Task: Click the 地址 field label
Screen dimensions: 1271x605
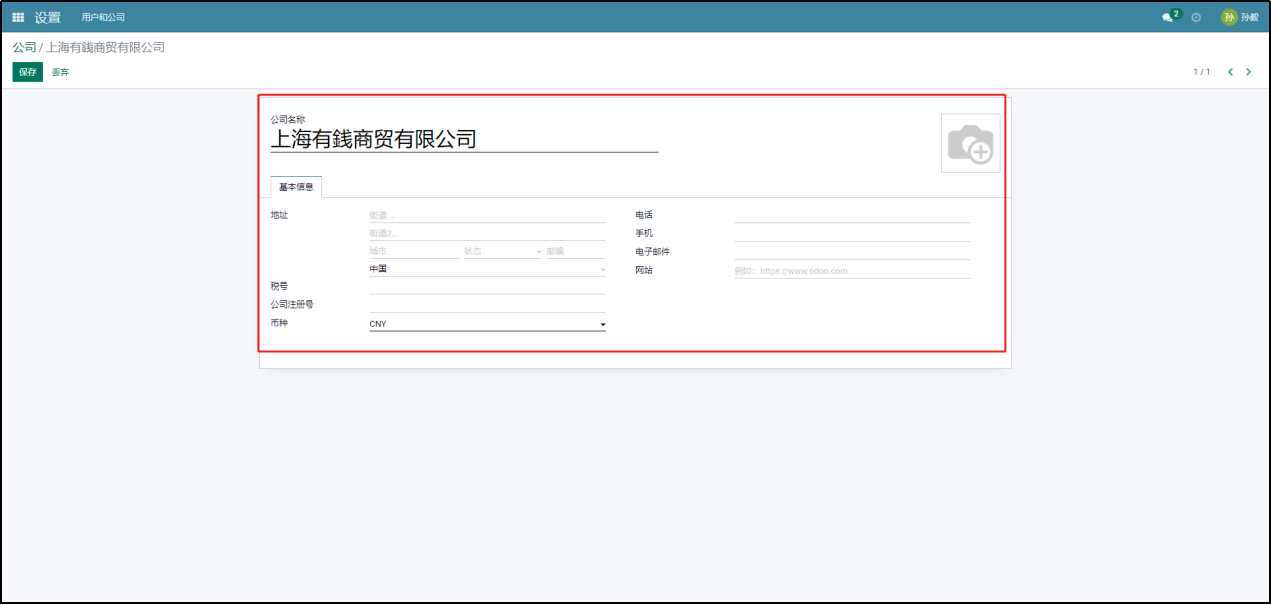Action: tap(279, 215)
